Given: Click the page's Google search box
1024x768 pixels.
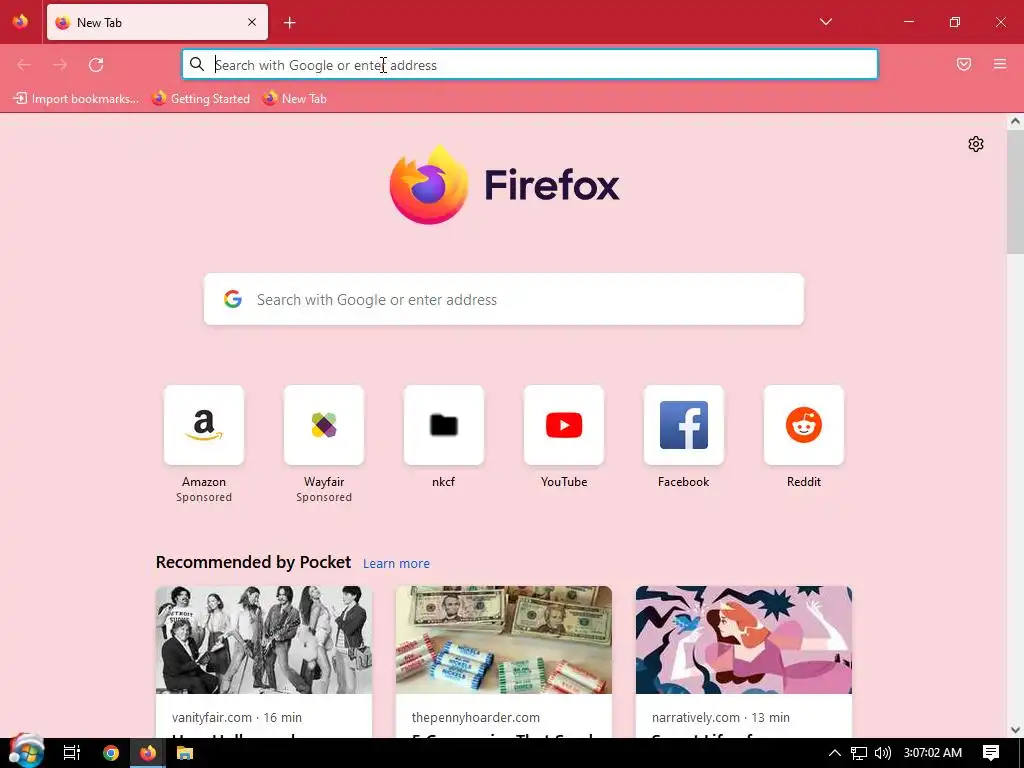Looking at the screenshot, I should point(504,299).
